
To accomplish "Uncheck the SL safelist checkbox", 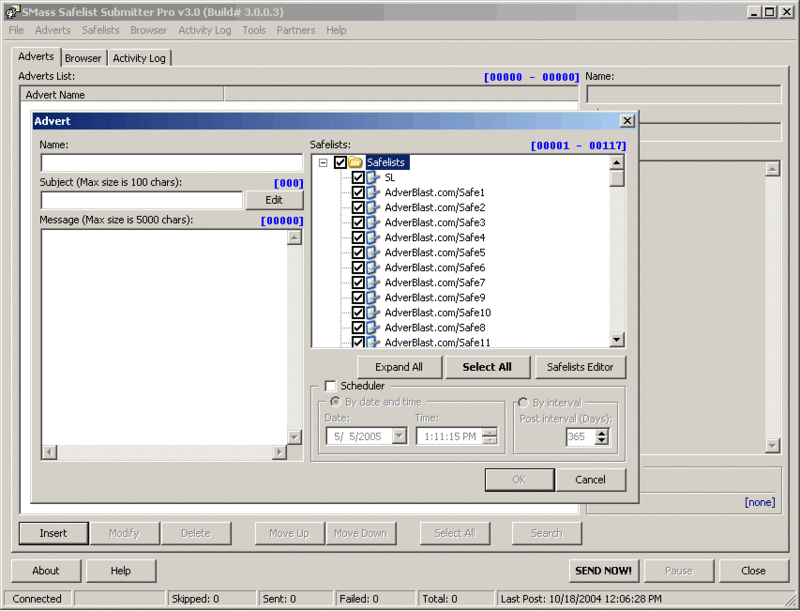I will tap(358, 177).
